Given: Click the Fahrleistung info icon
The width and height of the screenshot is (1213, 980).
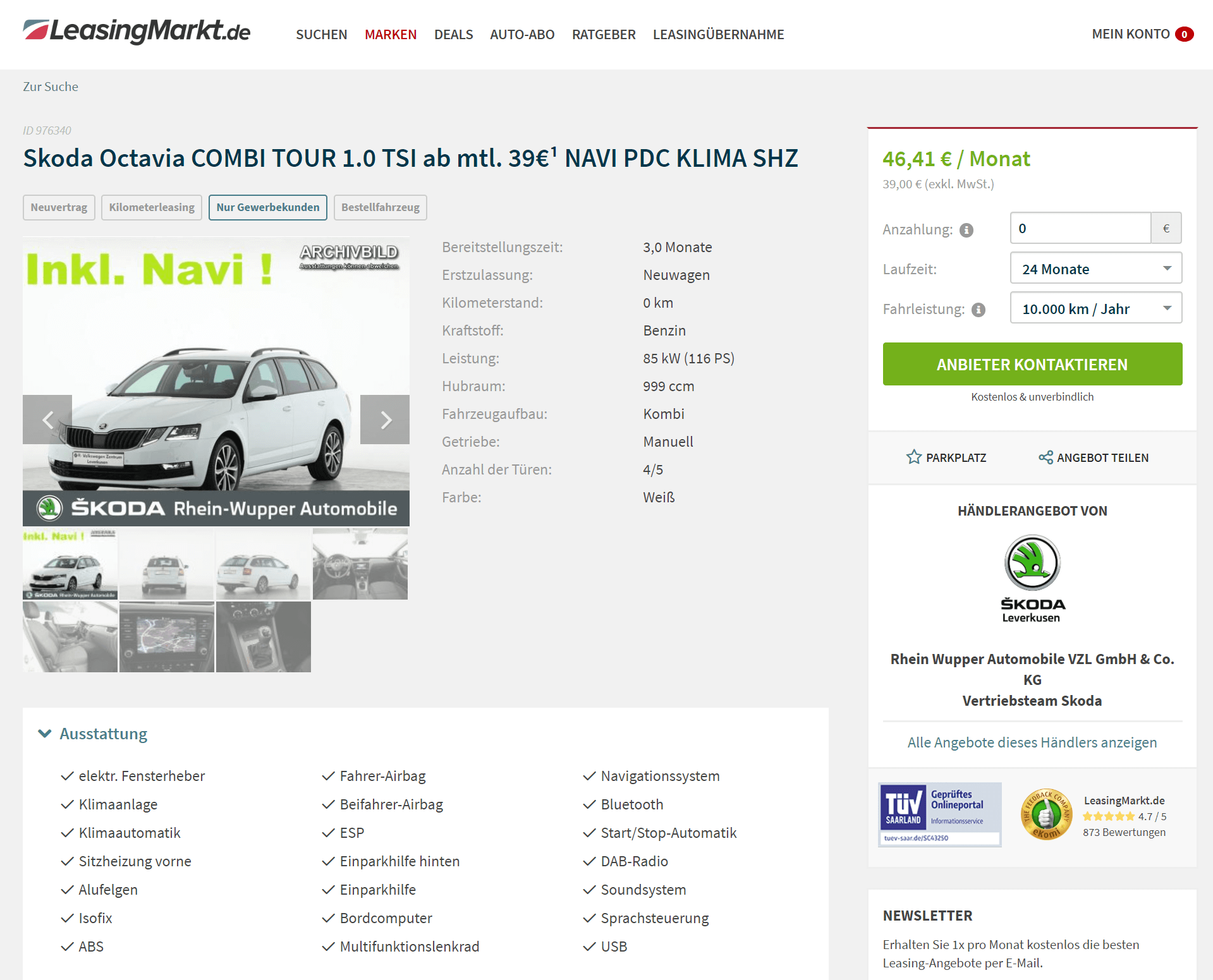Looking at the screenshot, I should pos(978,310).
